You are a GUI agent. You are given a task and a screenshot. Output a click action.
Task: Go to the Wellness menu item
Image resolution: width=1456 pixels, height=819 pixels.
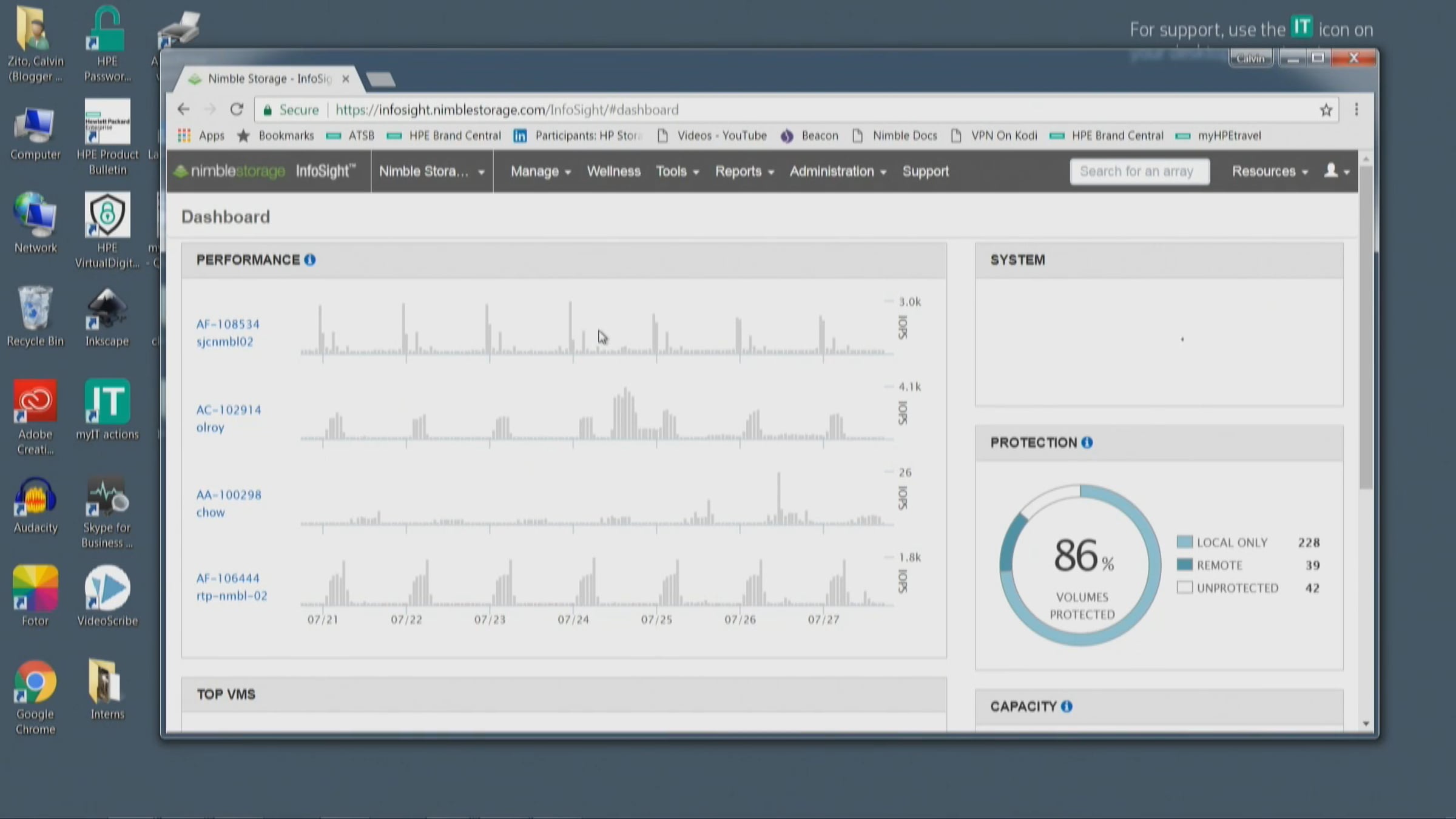613,172
